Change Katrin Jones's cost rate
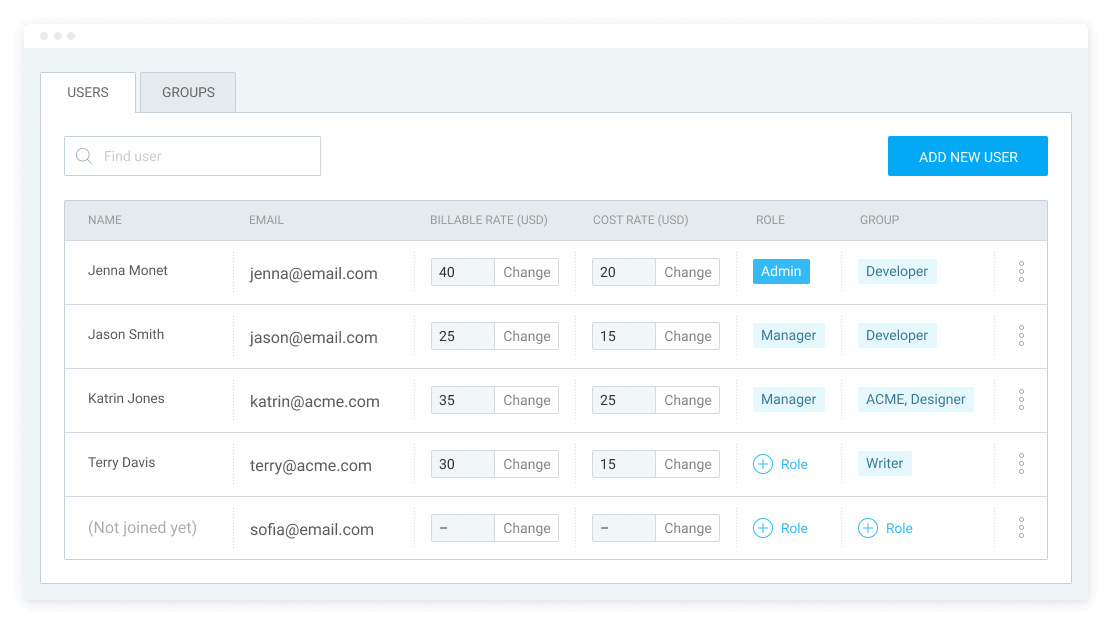The image size is (1112, 624). [687, 400]
